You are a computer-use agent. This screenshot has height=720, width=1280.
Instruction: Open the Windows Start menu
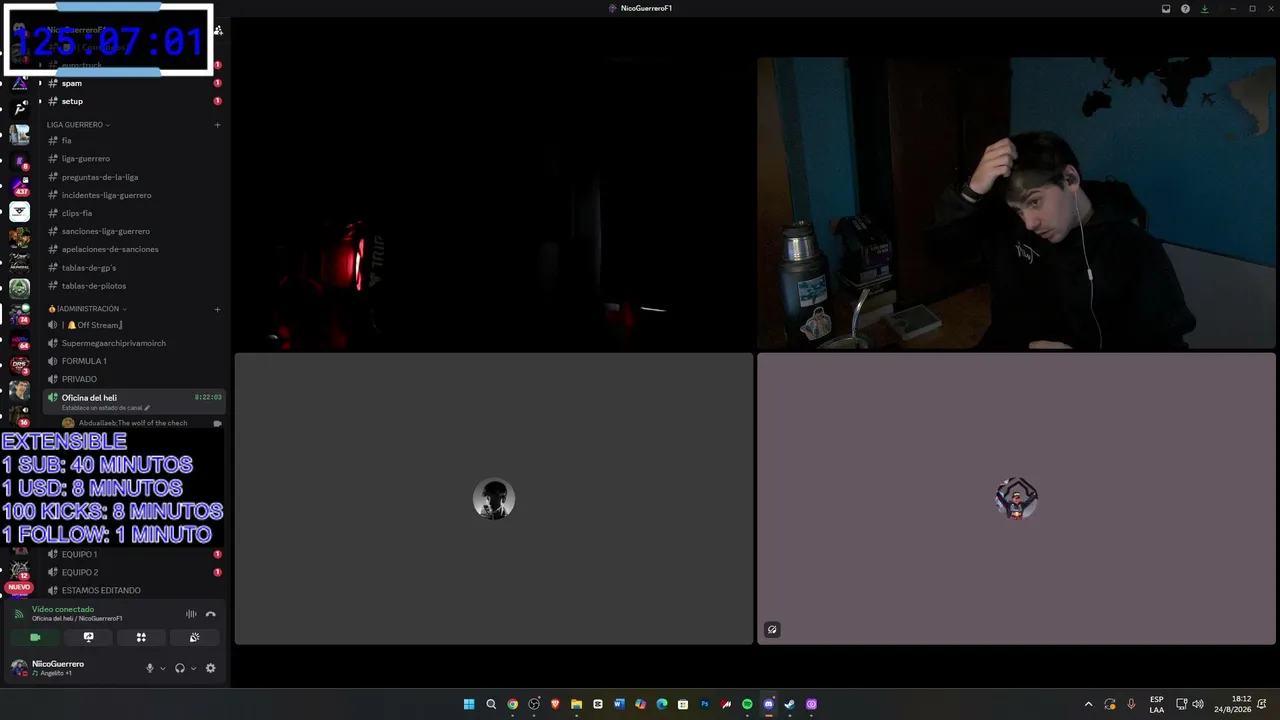tap(469, 704)
